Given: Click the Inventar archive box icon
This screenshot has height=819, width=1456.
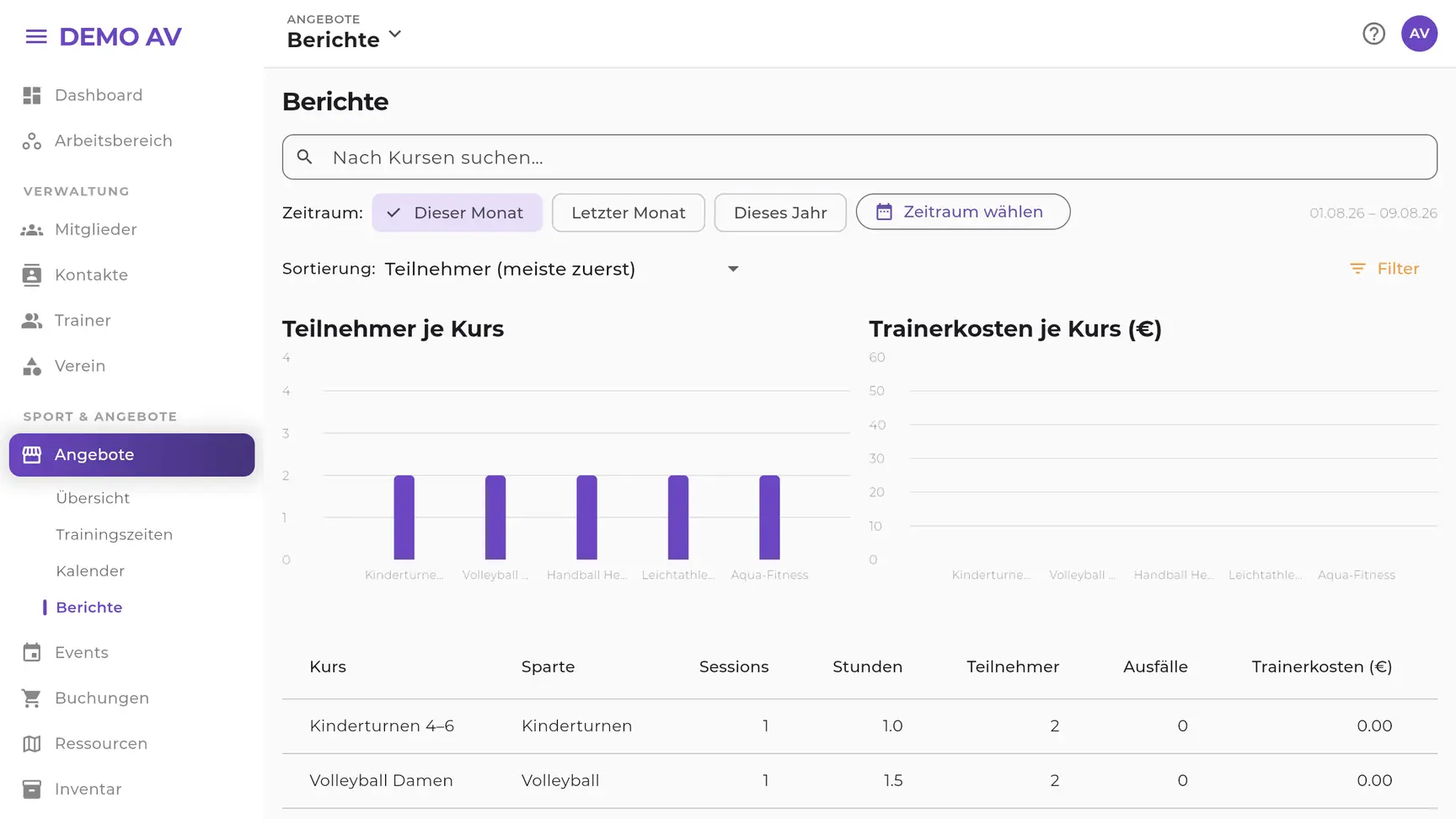Looking at the screenshot, I should click(x=32, y=789).
